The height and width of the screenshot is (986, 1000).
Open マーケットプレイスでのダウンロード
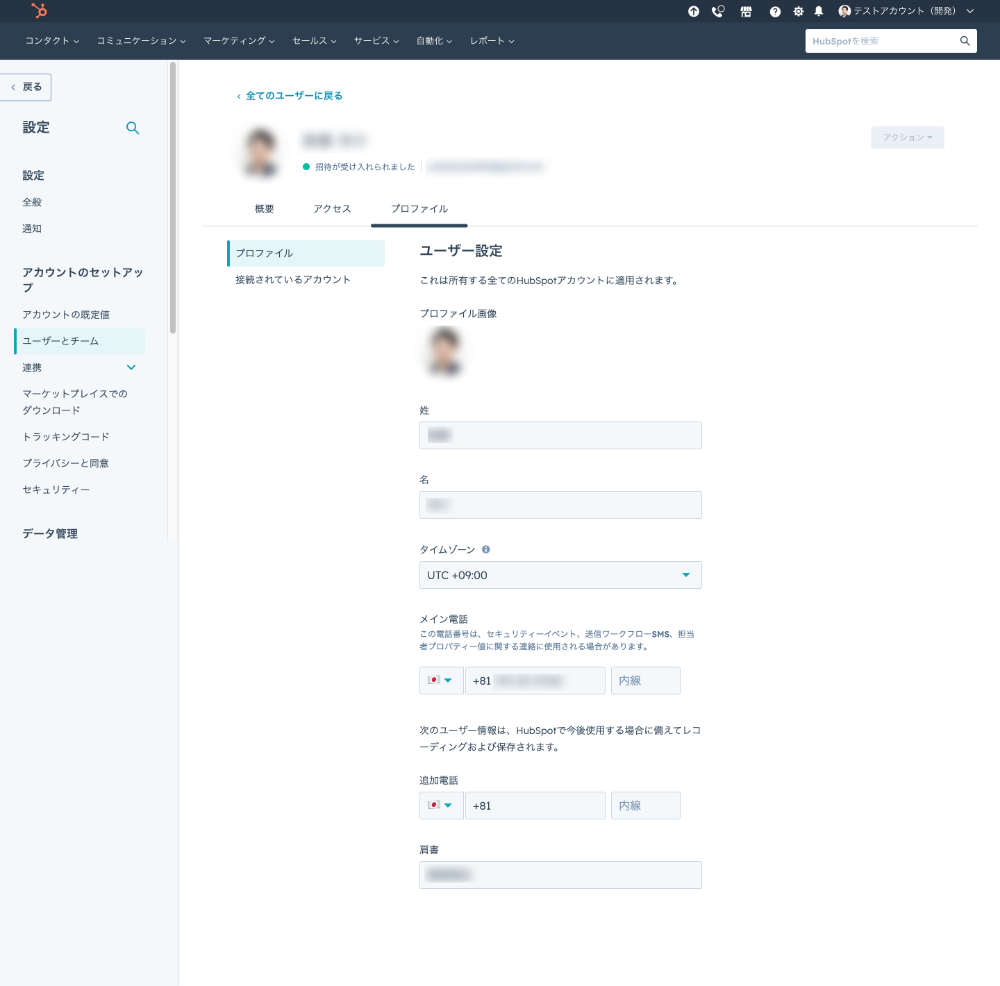[x=75, y=402]
